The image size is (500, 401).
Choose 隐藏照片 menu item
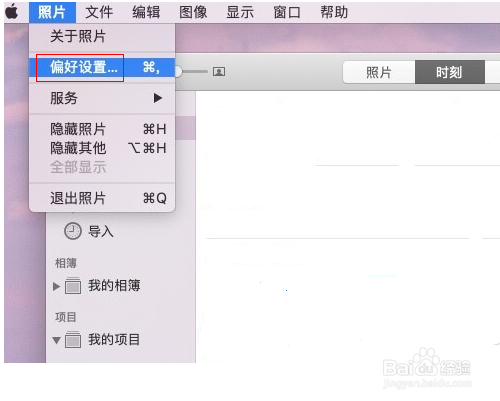[x=102, y=129]
